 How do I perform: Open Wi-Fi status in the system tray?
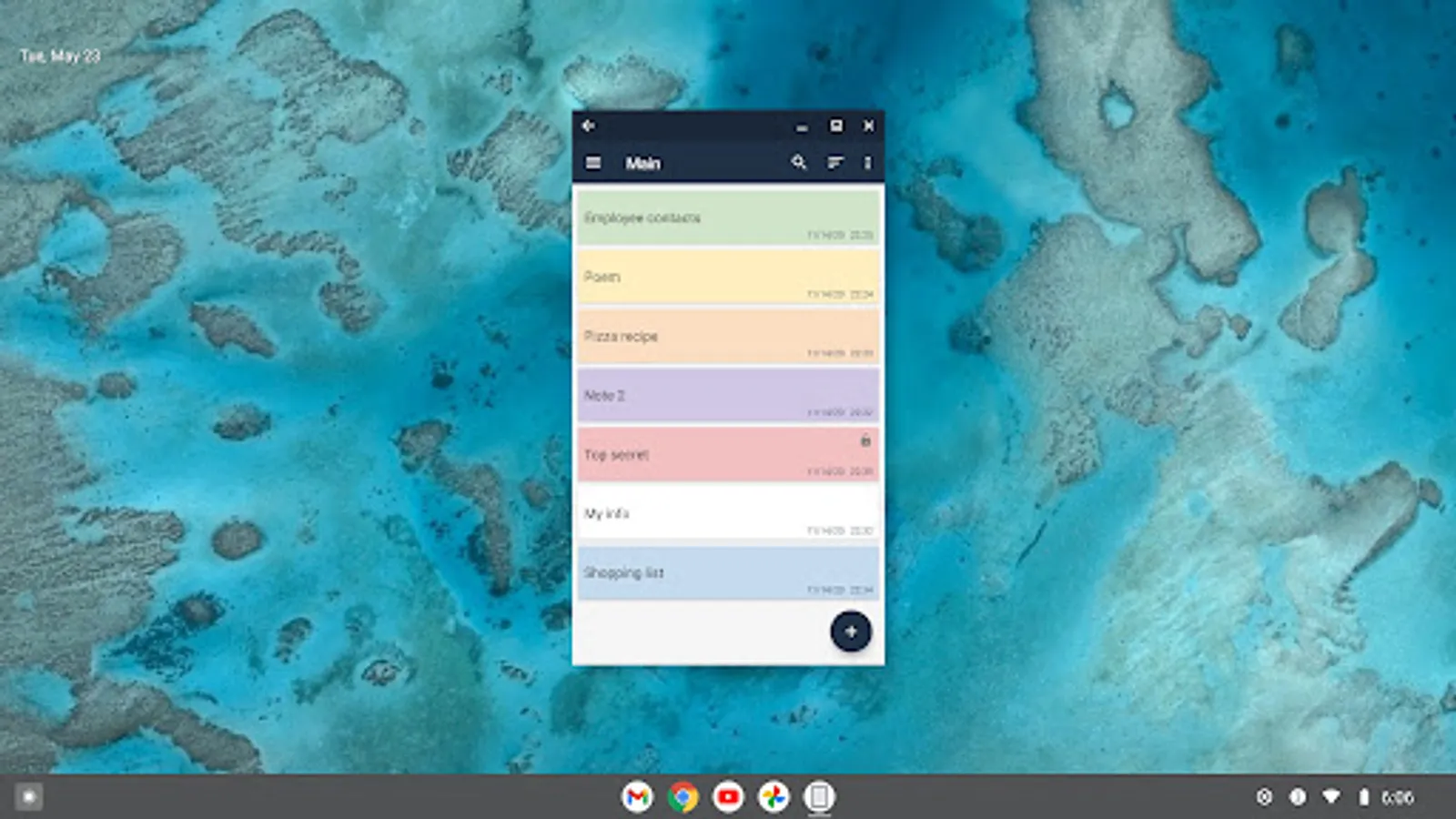click(x=1331, y=797)
